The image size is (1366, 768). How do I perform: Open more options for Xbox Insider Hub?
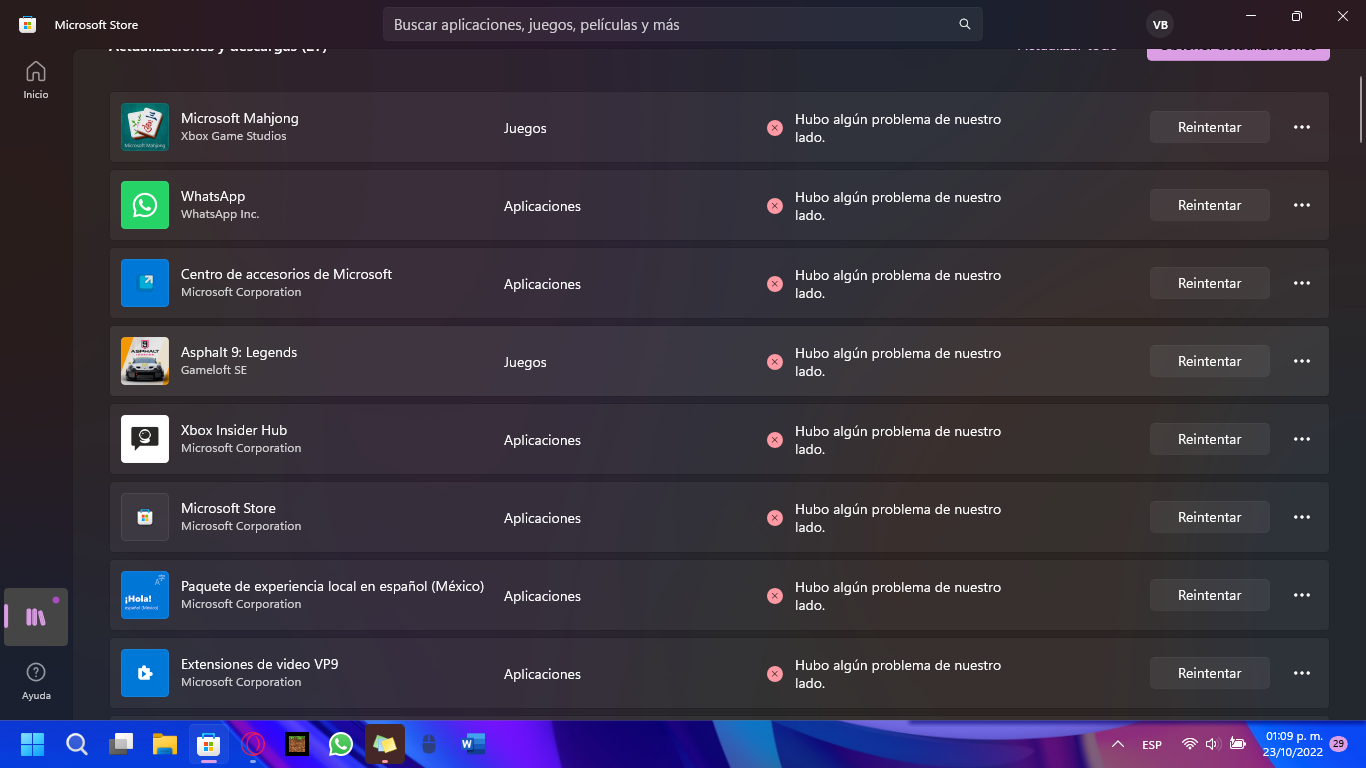pyautogui.click(x=1302, y=439)
